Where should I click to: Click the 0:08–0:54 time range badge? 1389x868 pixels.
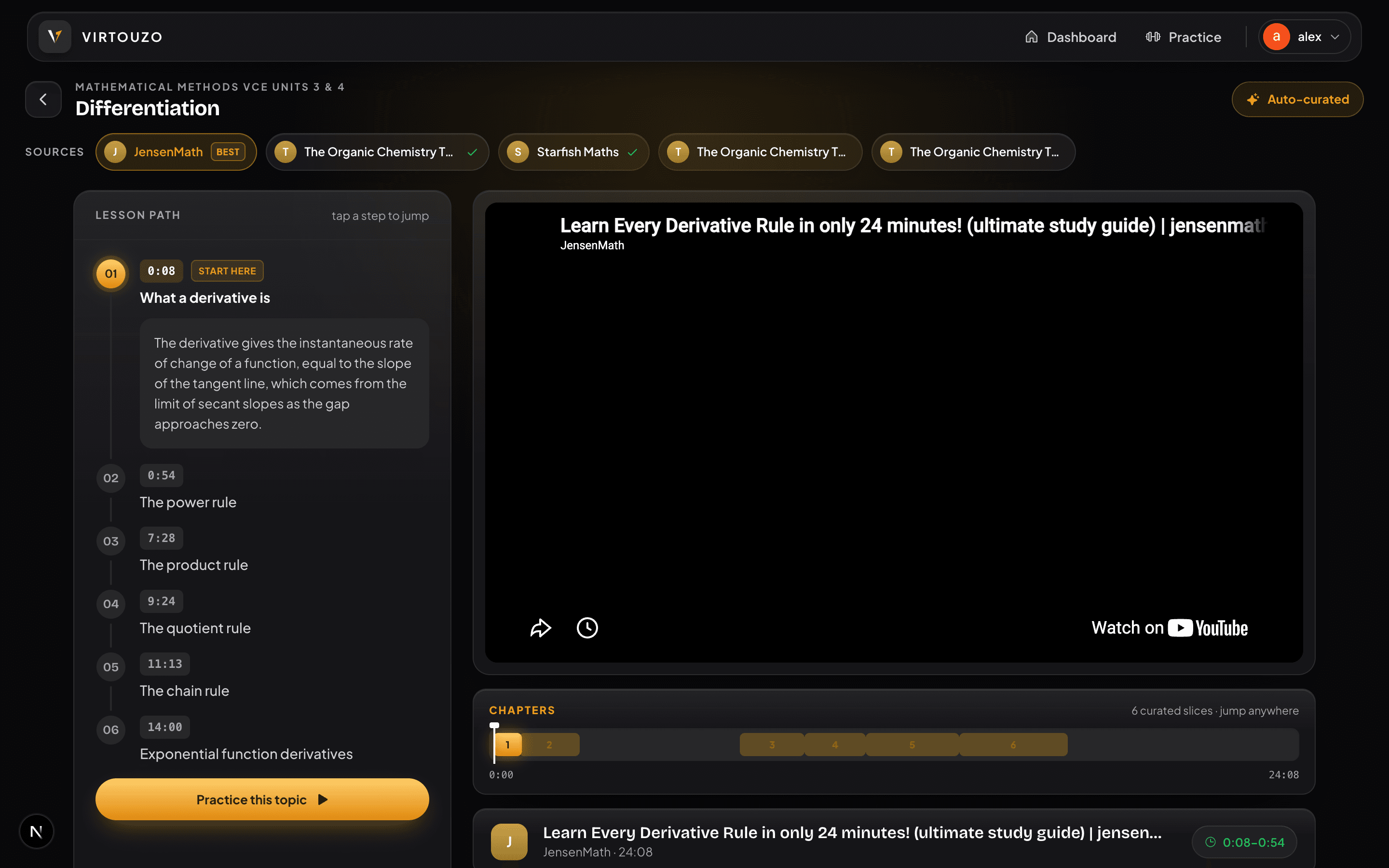point(1244,842)
